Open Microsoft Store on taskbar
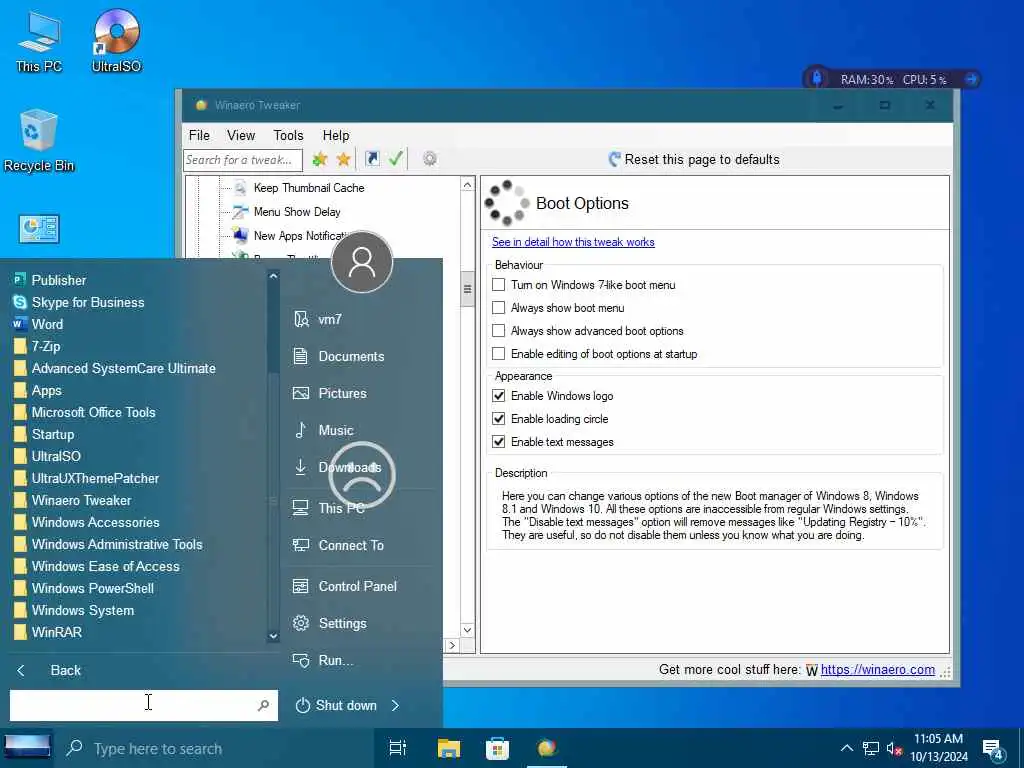Viewport: 1024px width, 768px height. coord(497,748)
